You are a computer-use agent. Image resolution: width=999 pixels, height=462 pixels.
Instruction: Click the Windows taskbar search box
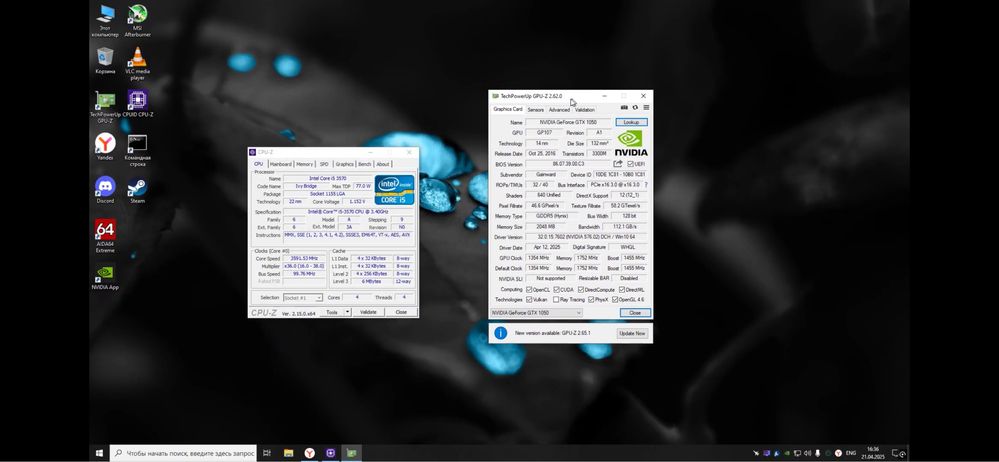coord(183,453)
